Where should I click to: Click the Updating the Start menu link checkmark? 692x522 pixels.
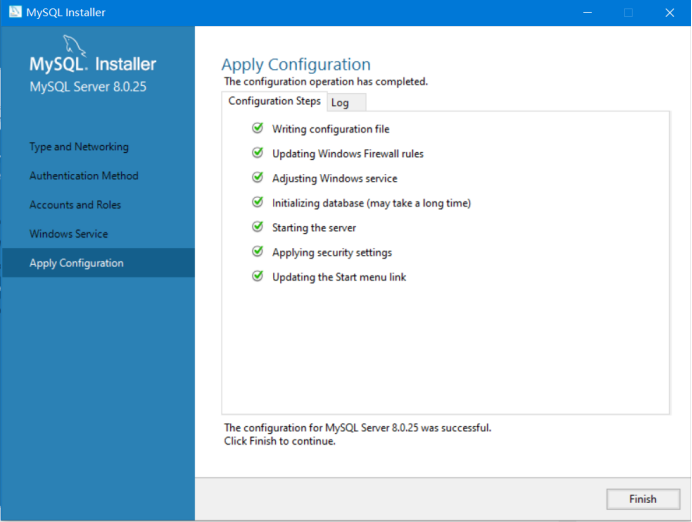coord(258,276)
